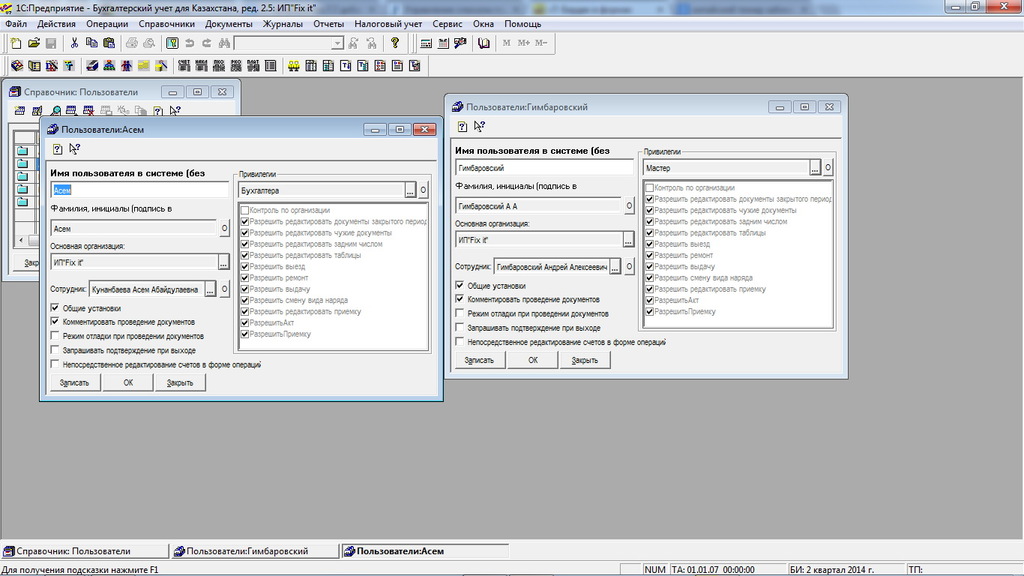
Task: Open Основная организация selector in Асем window
Action: point(223,262)
